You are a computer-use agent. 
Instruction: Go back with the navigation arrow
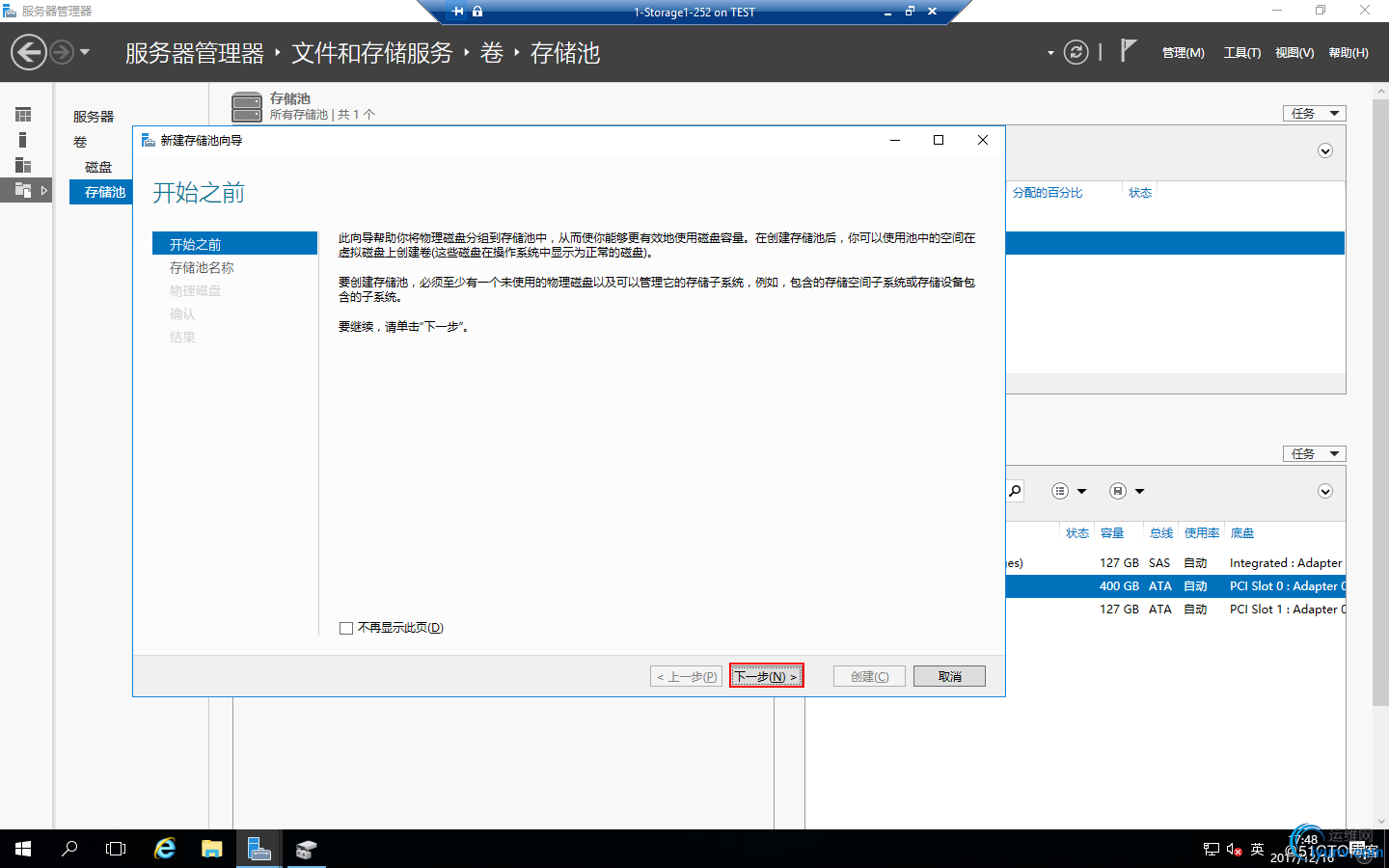click(29, 52)
